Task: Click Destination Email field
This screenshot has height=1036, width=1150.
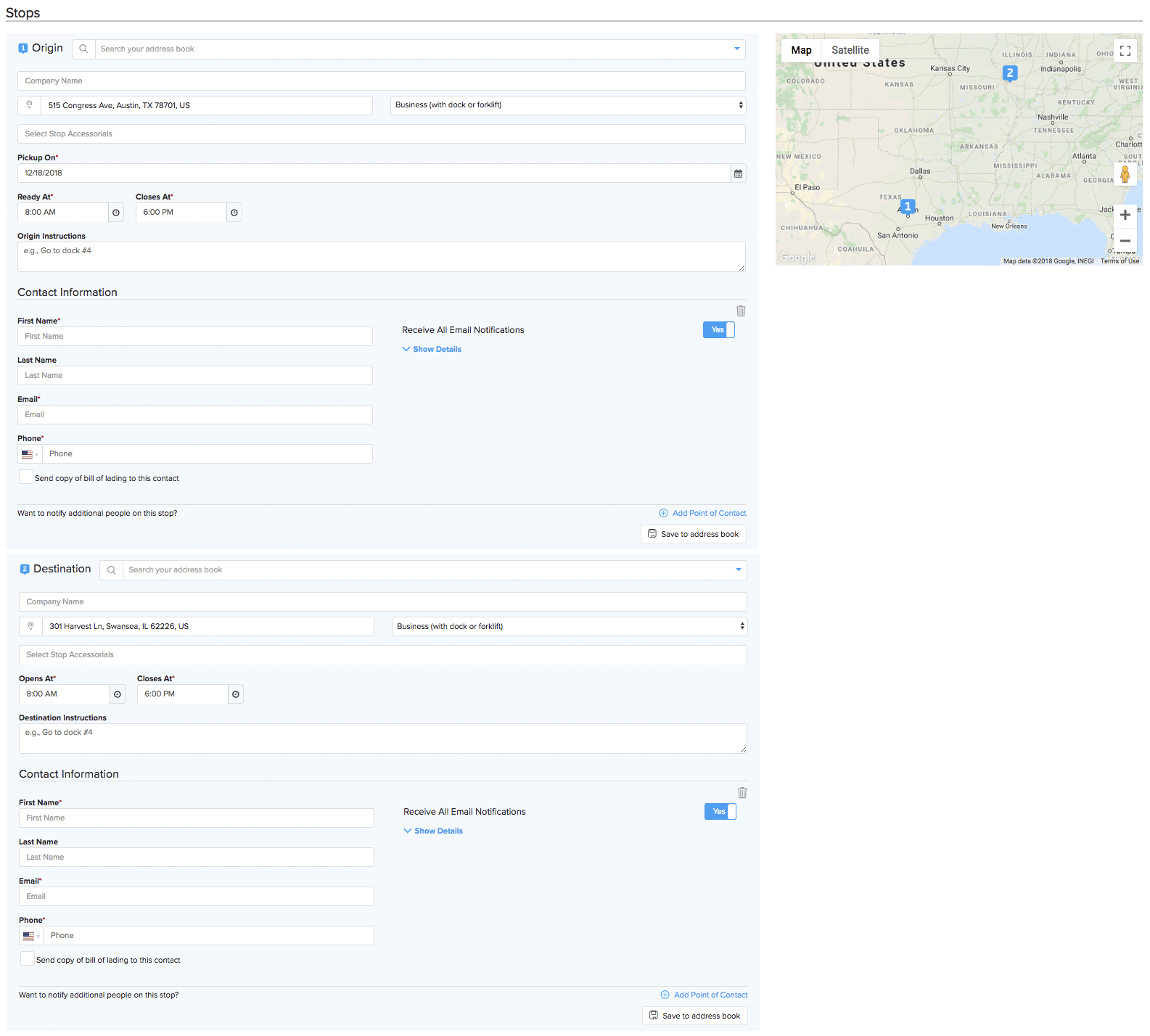Action: [x=197, y=897]
